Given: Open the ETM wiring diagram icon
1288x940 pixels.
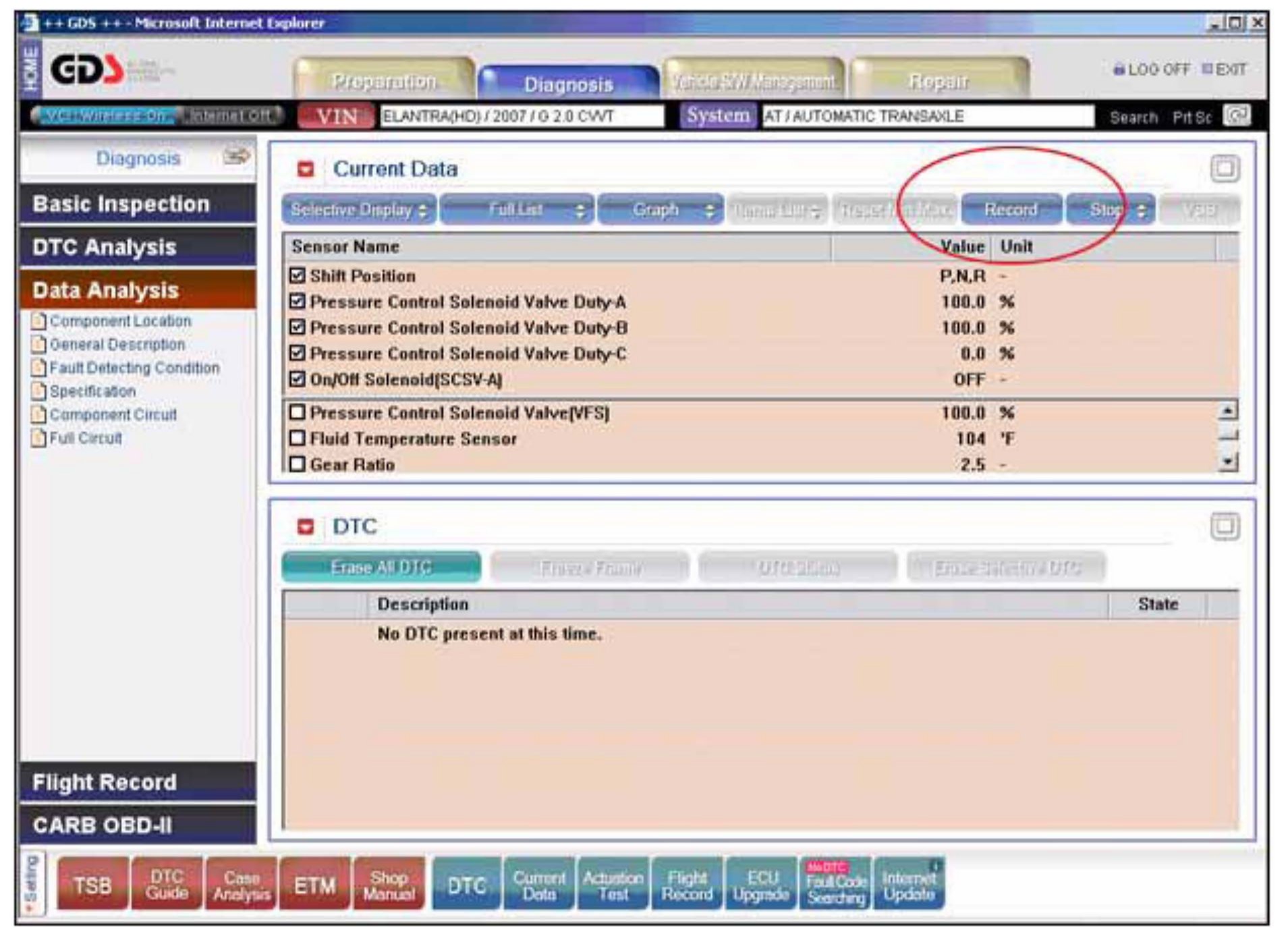Looking at the screenshot, I should click(x=314, y=885).
